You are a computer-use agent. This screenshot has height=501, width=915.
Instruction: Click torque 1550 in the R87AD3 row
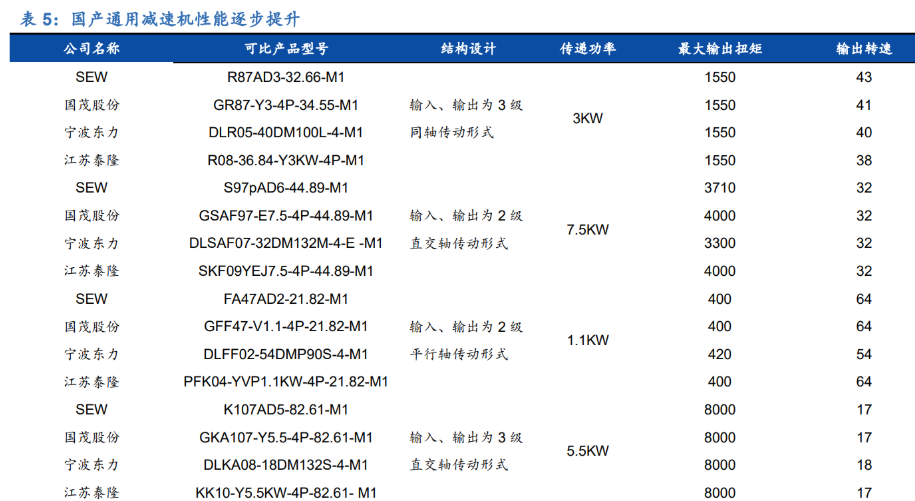[720, 77]
